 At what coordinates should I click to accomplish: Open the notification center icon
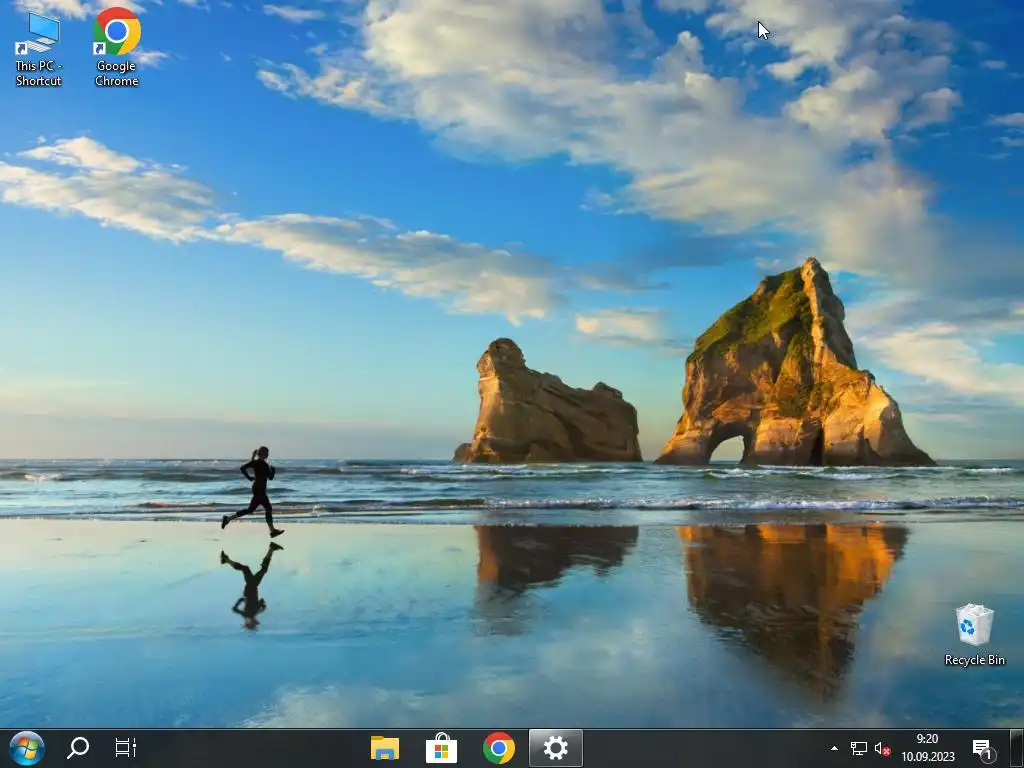[984, 749]
